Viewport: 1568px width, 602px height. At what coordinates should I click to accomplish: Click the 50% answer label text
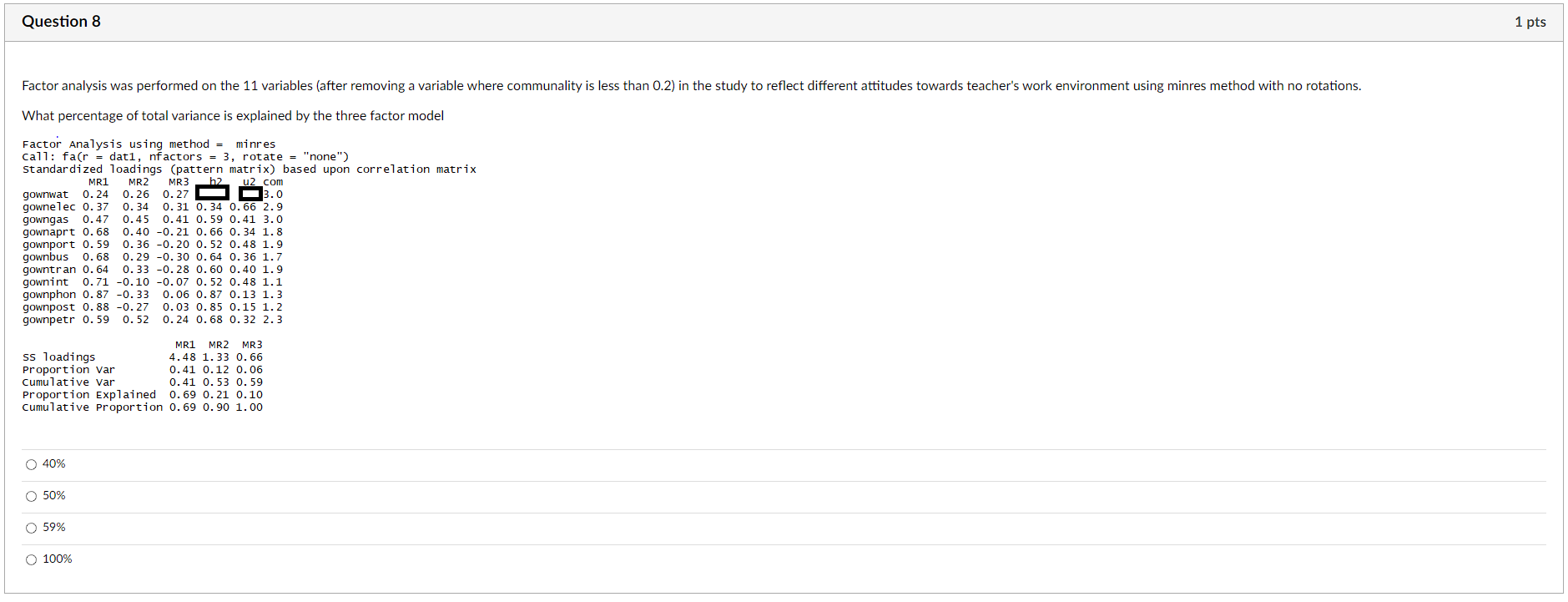pyautogui.click(x=53, y=495)
